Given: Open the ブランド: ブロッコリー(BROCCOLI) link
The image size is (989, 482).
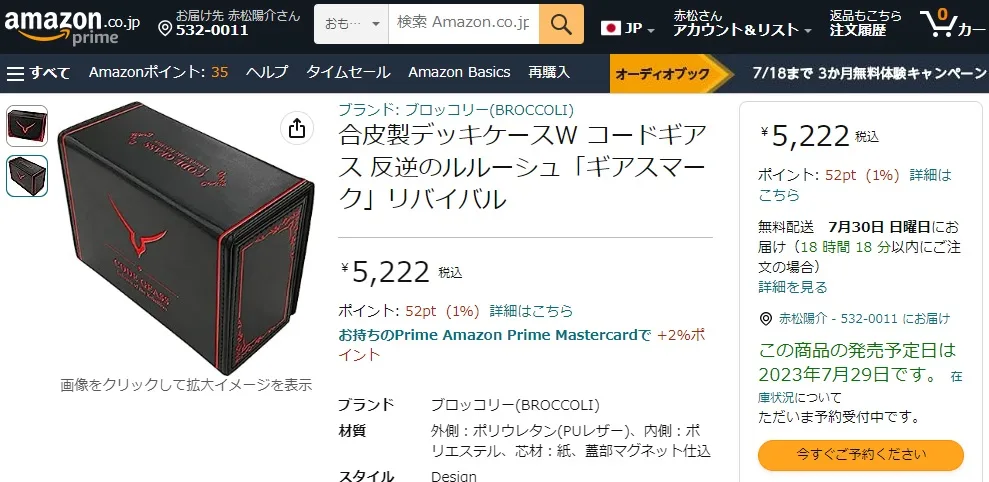Looking at the screenshot, I should pyautogui.click(x=456, y=110).
